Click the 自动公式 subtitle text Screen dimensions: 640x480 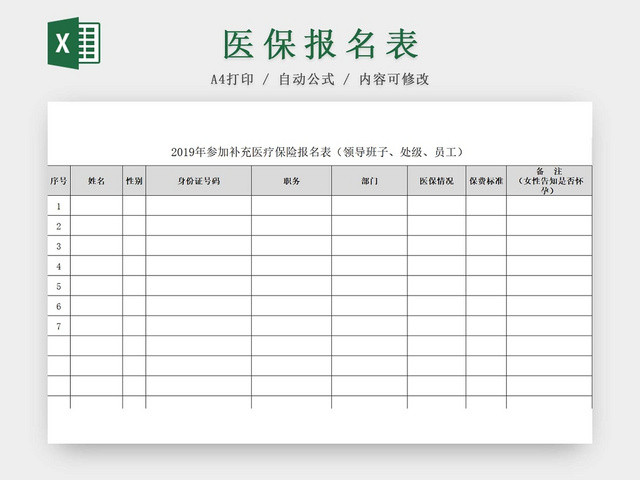click(x=307, y=79)
